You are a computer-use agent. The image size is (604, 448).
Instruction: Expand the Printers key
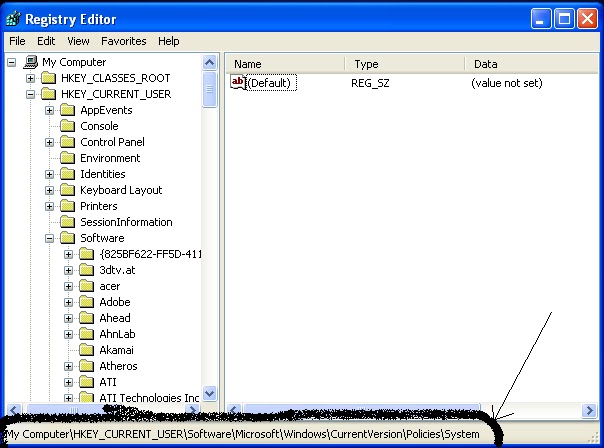coord(49,206)
